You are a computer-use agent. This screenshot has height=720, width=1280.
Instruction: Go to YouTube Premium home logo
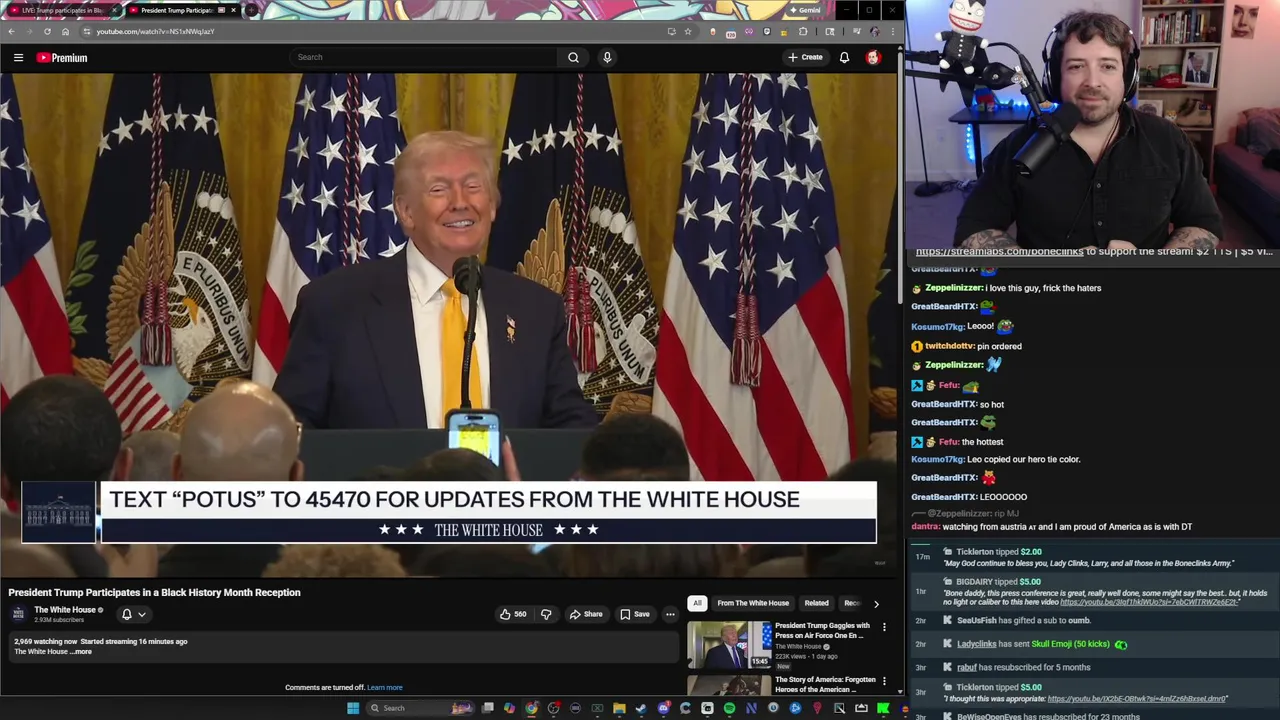[62, 57]
